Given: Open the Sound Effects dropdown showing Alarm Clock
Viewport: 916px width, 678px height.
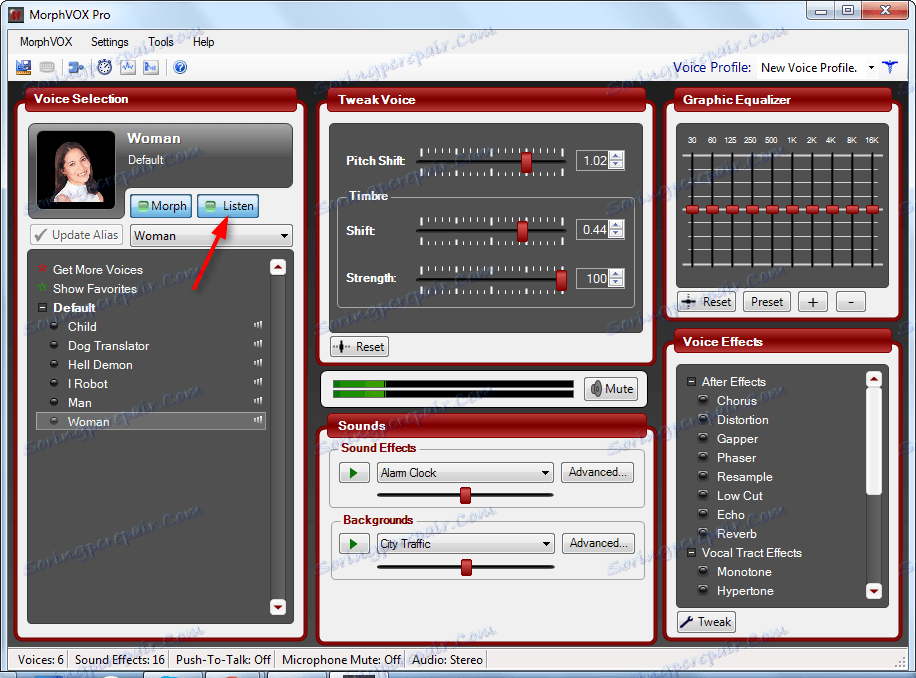Looking at the screenshot, I should pyautogui.click(x=464, y=472).
